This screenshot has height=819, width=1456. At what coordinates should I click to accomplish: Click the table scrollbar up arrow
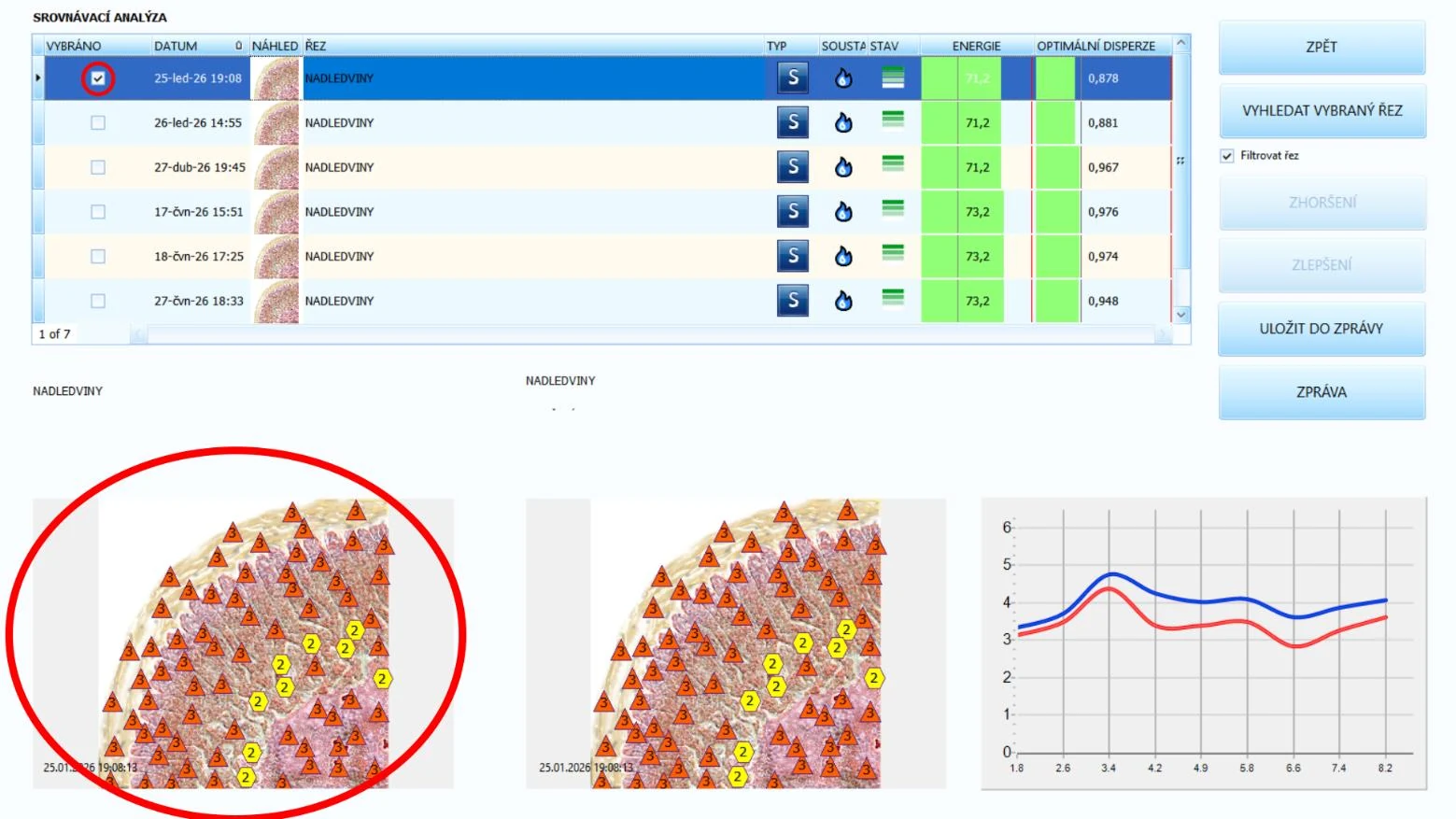1181,43
